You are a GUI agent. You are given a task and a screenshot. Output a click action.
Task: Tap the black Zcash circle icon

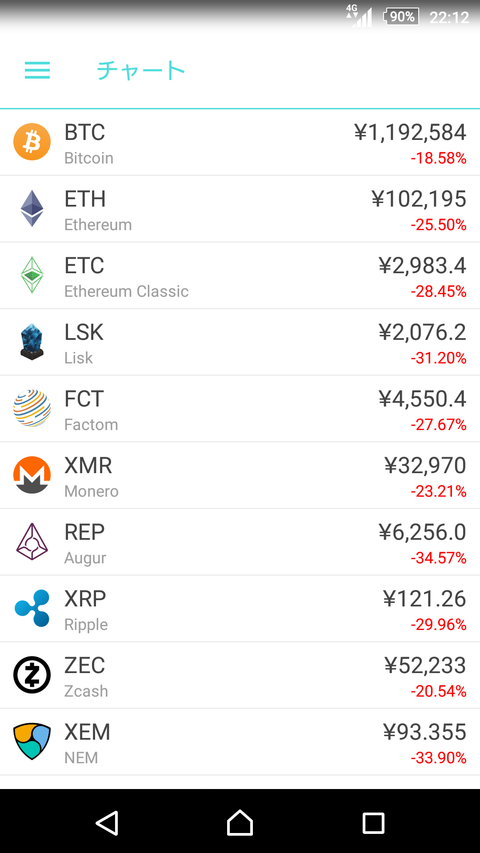click(32, 675)
